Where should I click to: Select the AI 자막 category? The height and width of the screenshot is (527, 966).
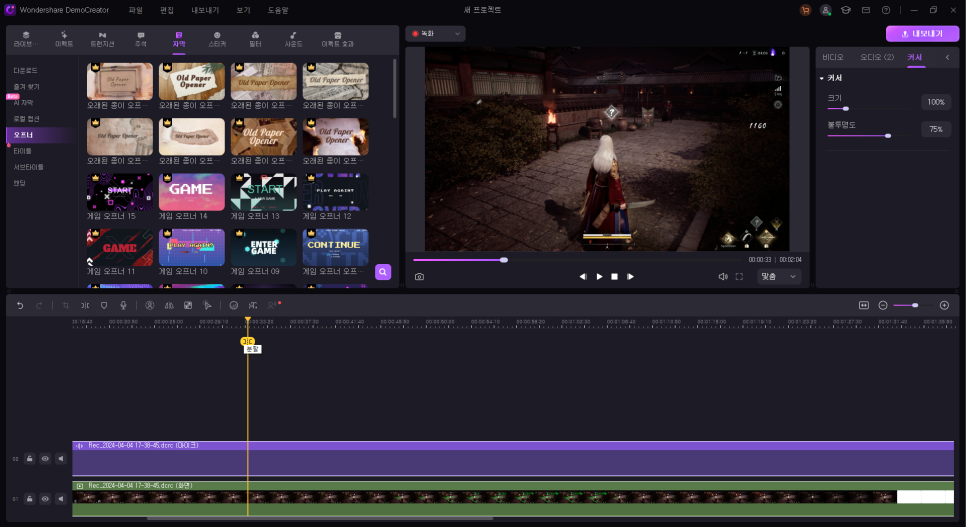coord(23,102)
